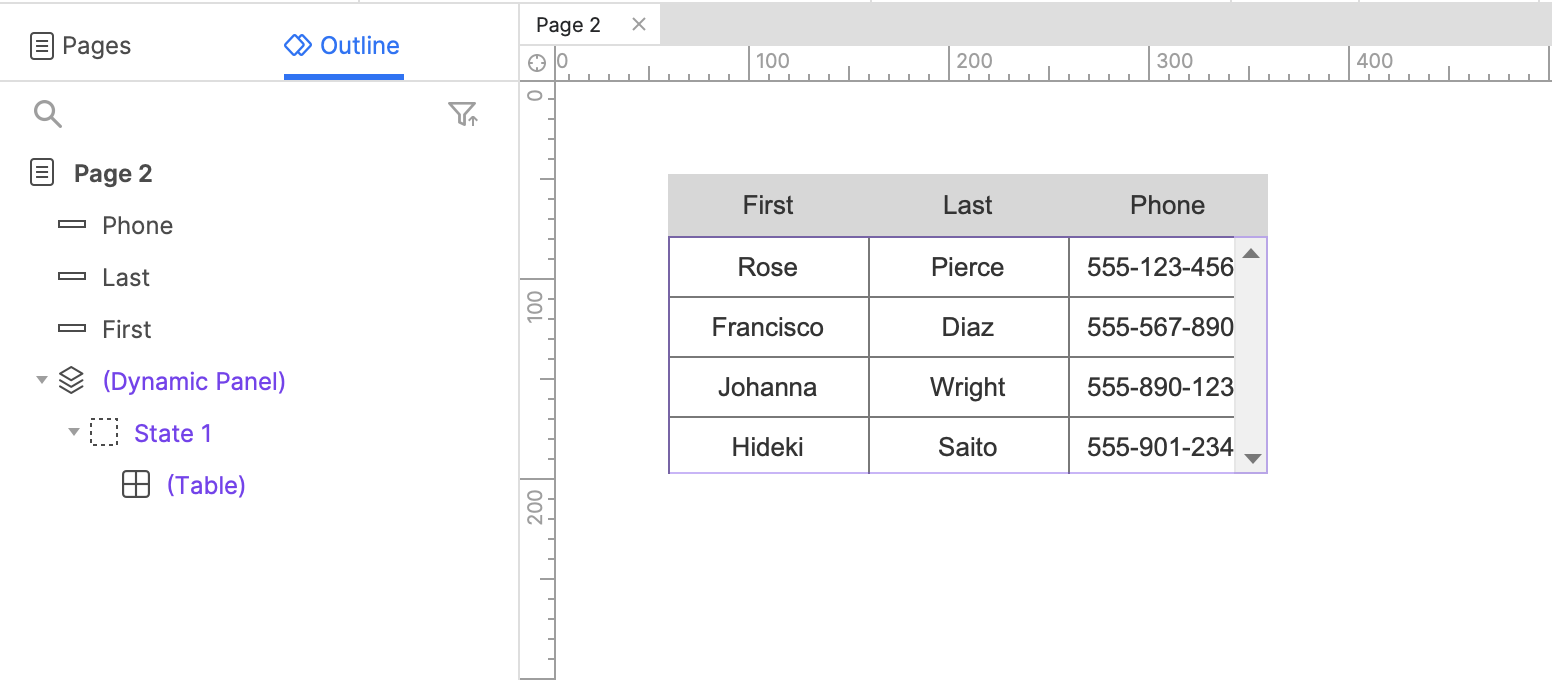Viewport: 1552px width, 680px height.
Task: Close the Page 2 canvas tab
Action: coord(639,25)
